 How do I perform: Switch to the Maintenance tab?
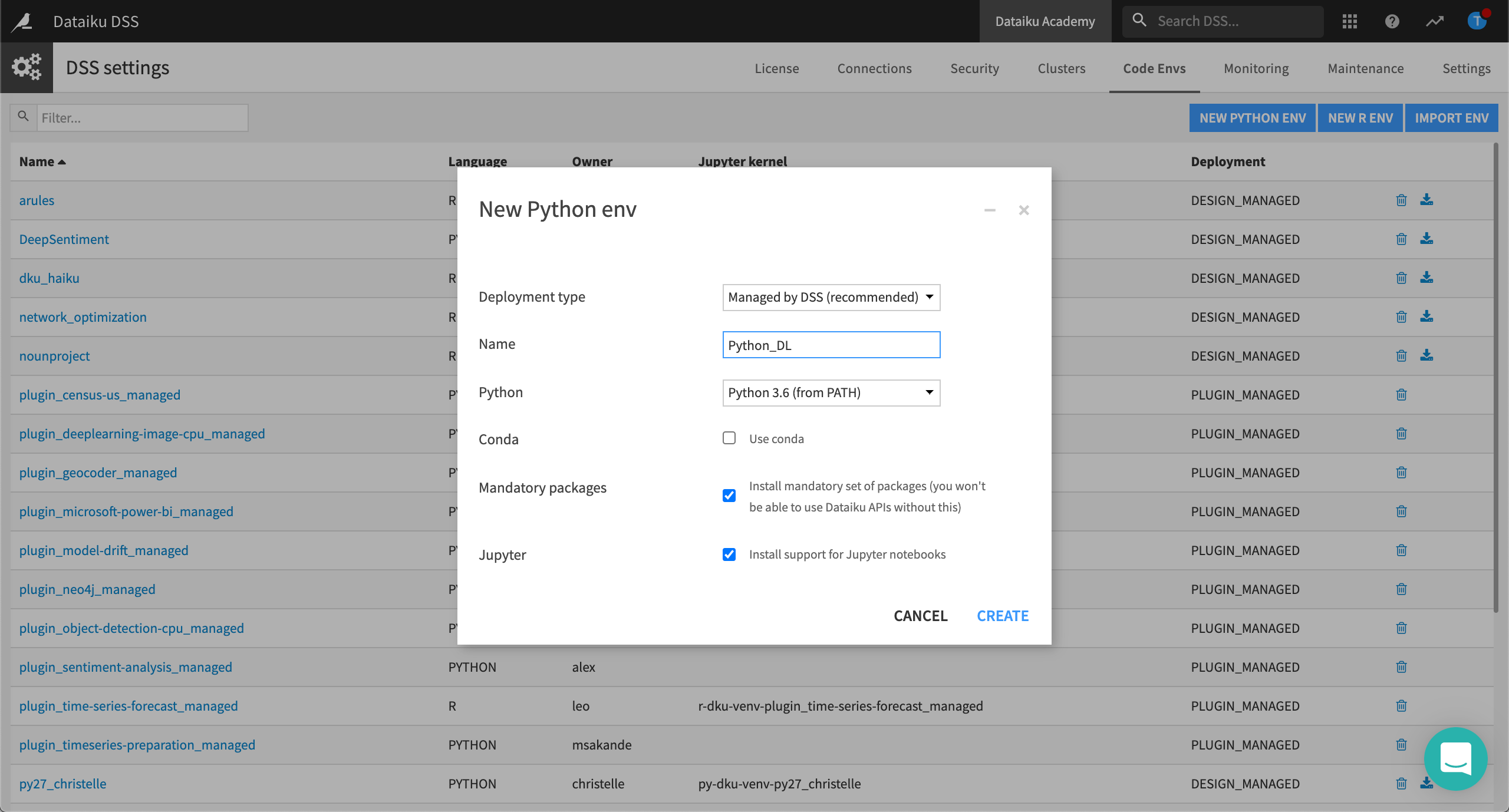(x=1366, y=68)
